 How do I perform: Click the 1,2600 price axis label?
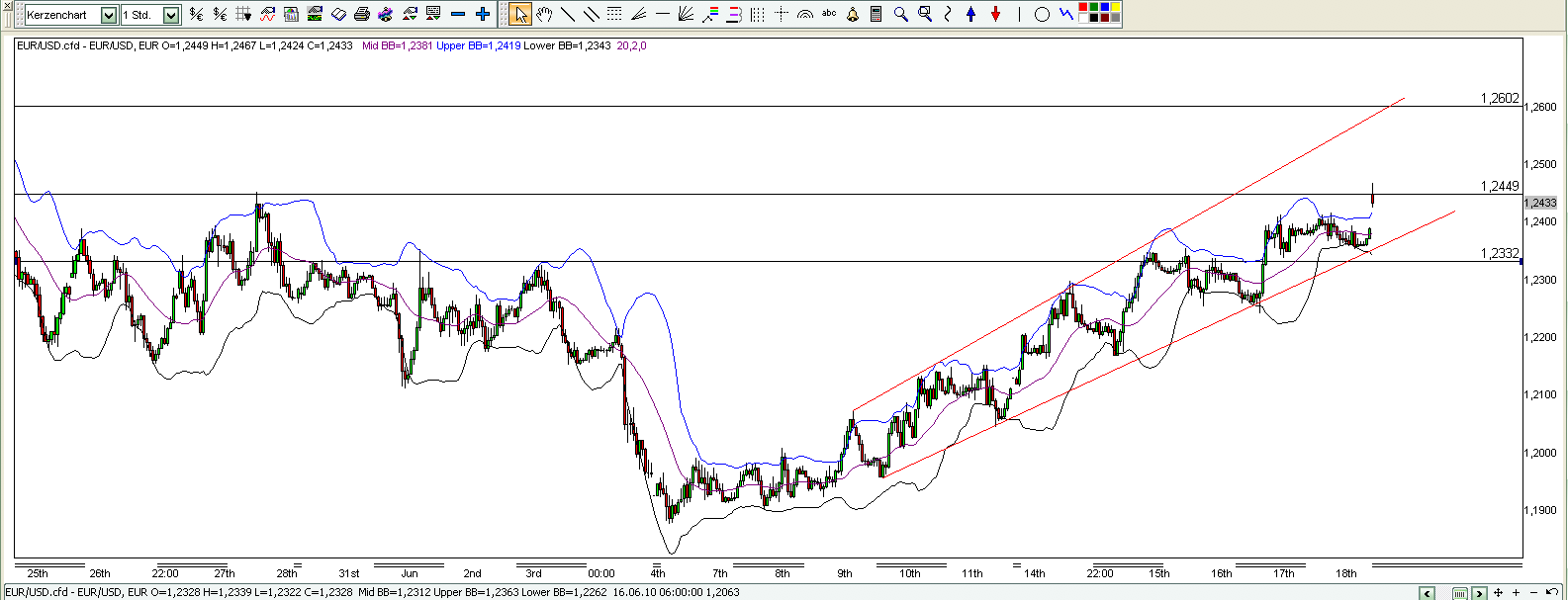pyautogui.click(x=1542, y=107)
